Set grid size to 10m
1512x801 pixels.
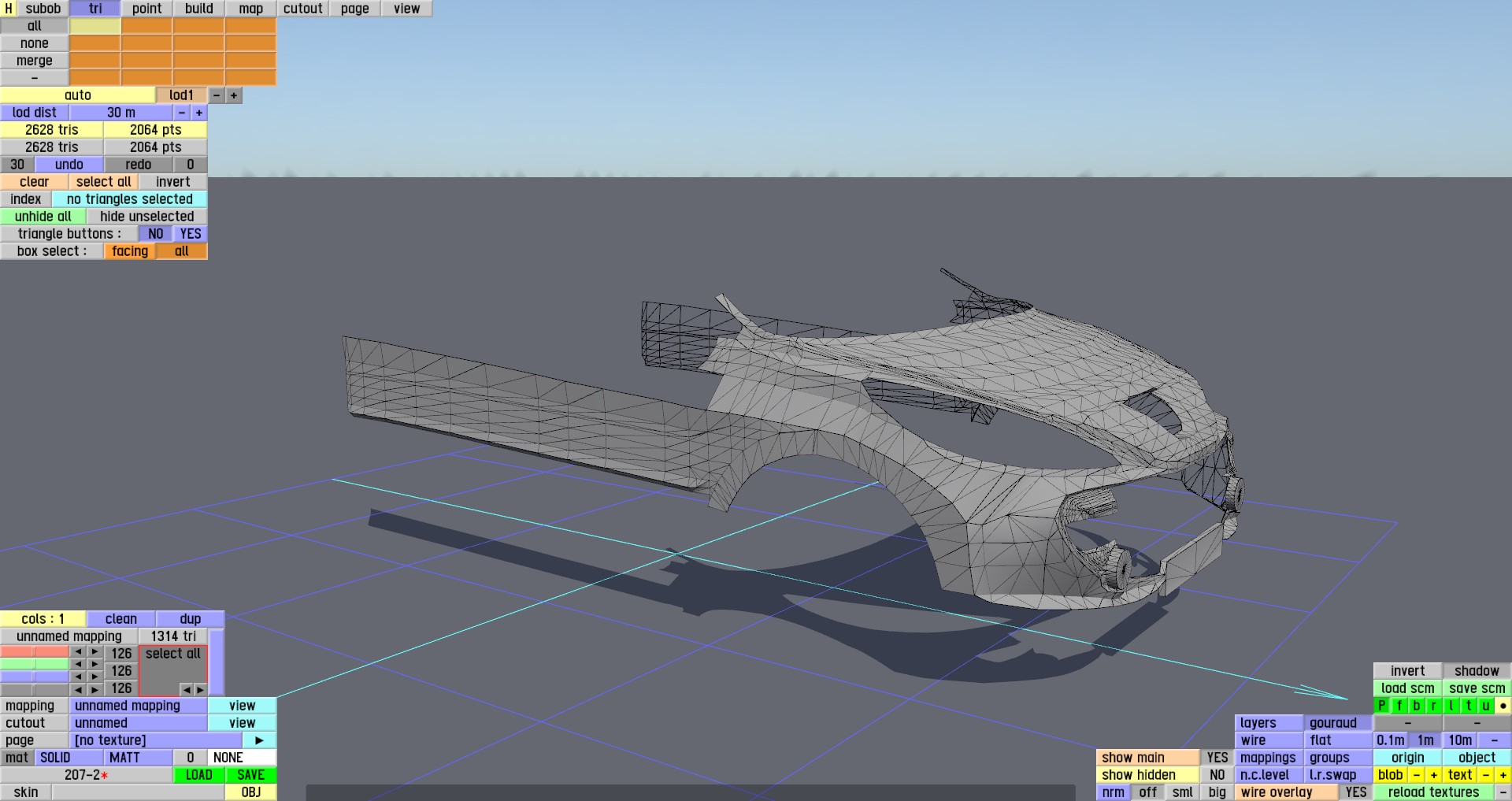1460,740
